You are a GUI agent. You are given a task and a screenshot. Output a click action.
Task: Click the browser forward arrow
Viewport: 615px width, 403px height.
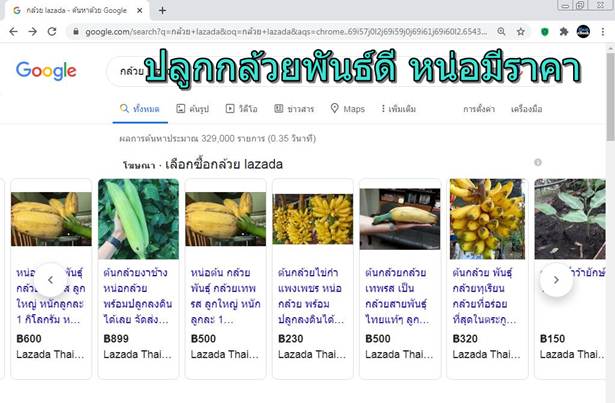[33, 32]
